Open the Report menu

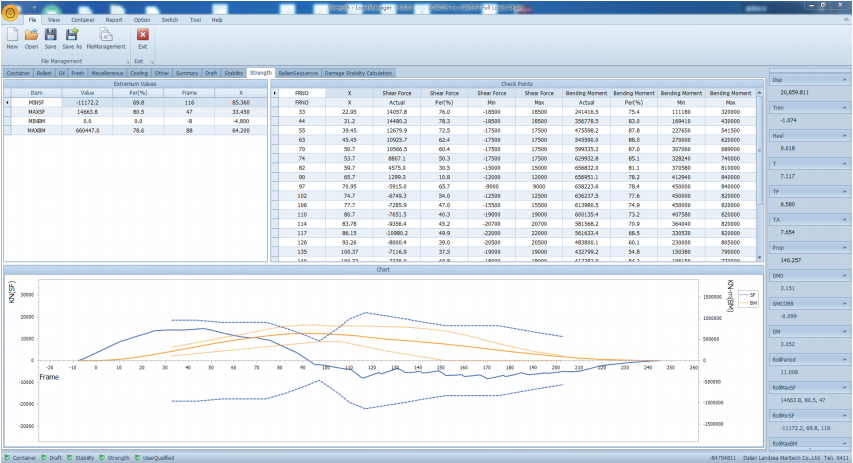(x=114, y=19)
